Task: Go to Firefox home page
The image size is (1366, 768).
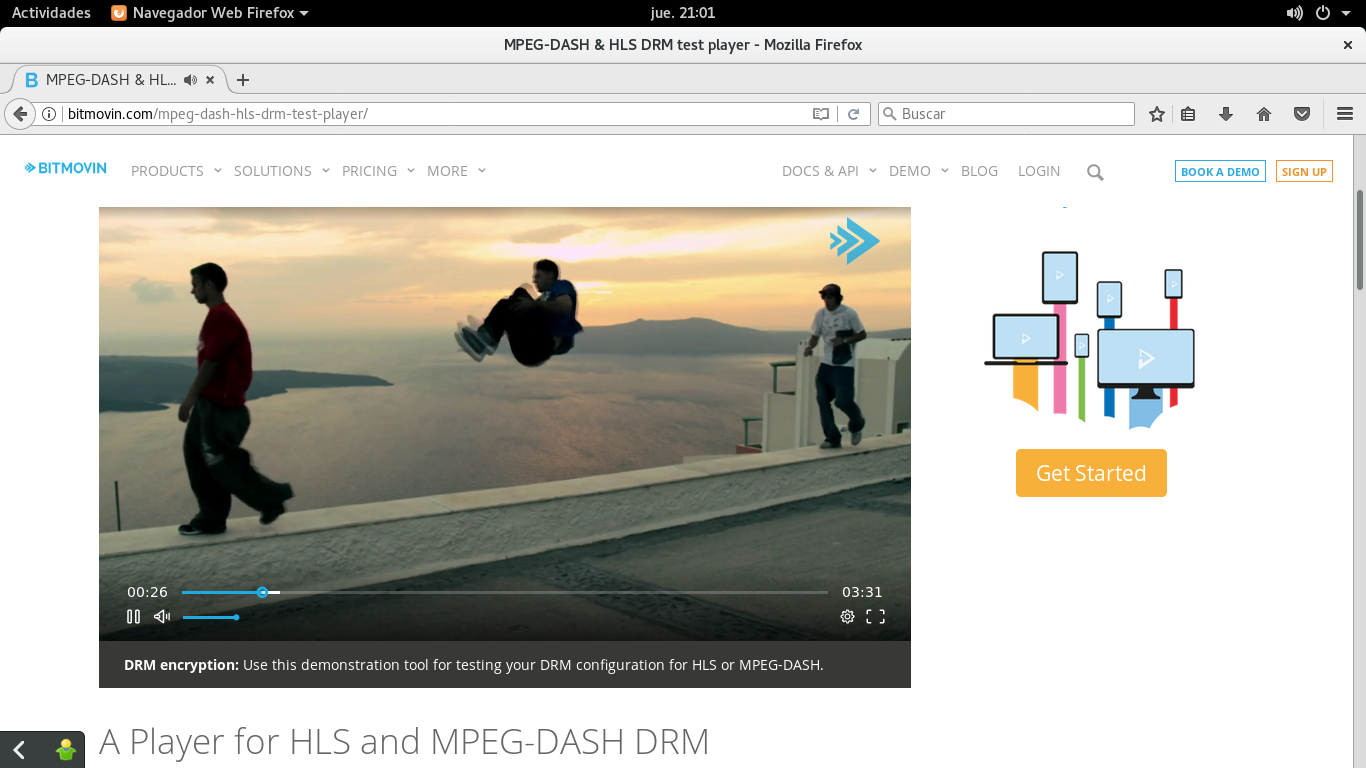Action: [1264, 114]
